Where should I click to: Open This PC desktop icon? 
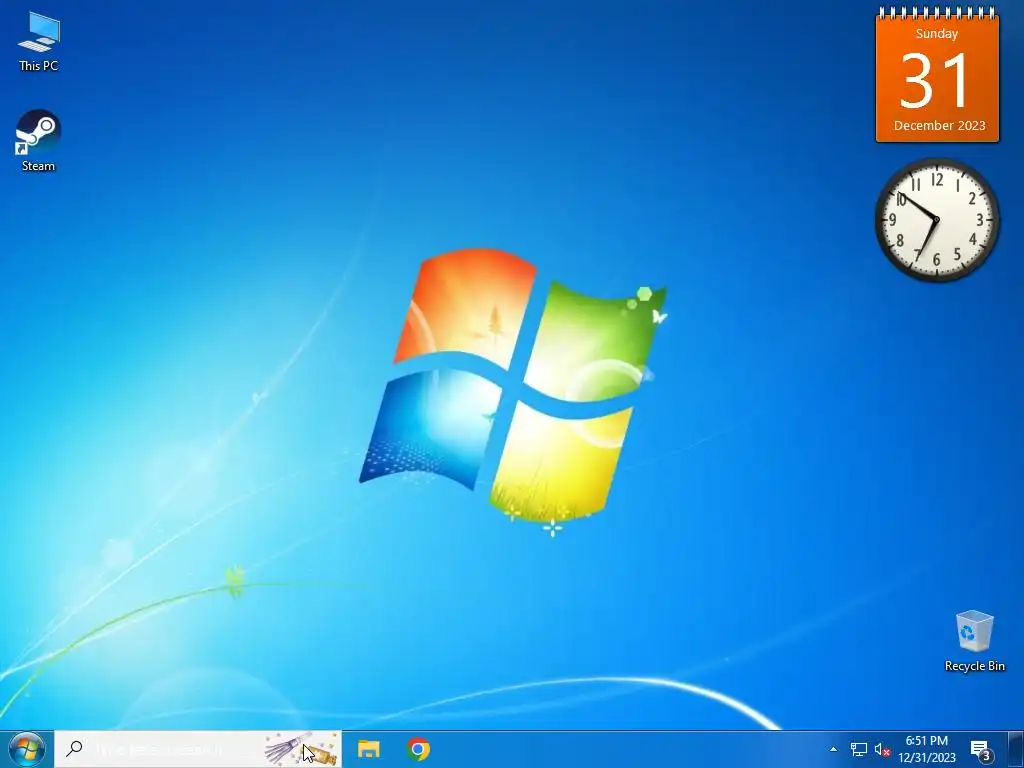[39, 42]
